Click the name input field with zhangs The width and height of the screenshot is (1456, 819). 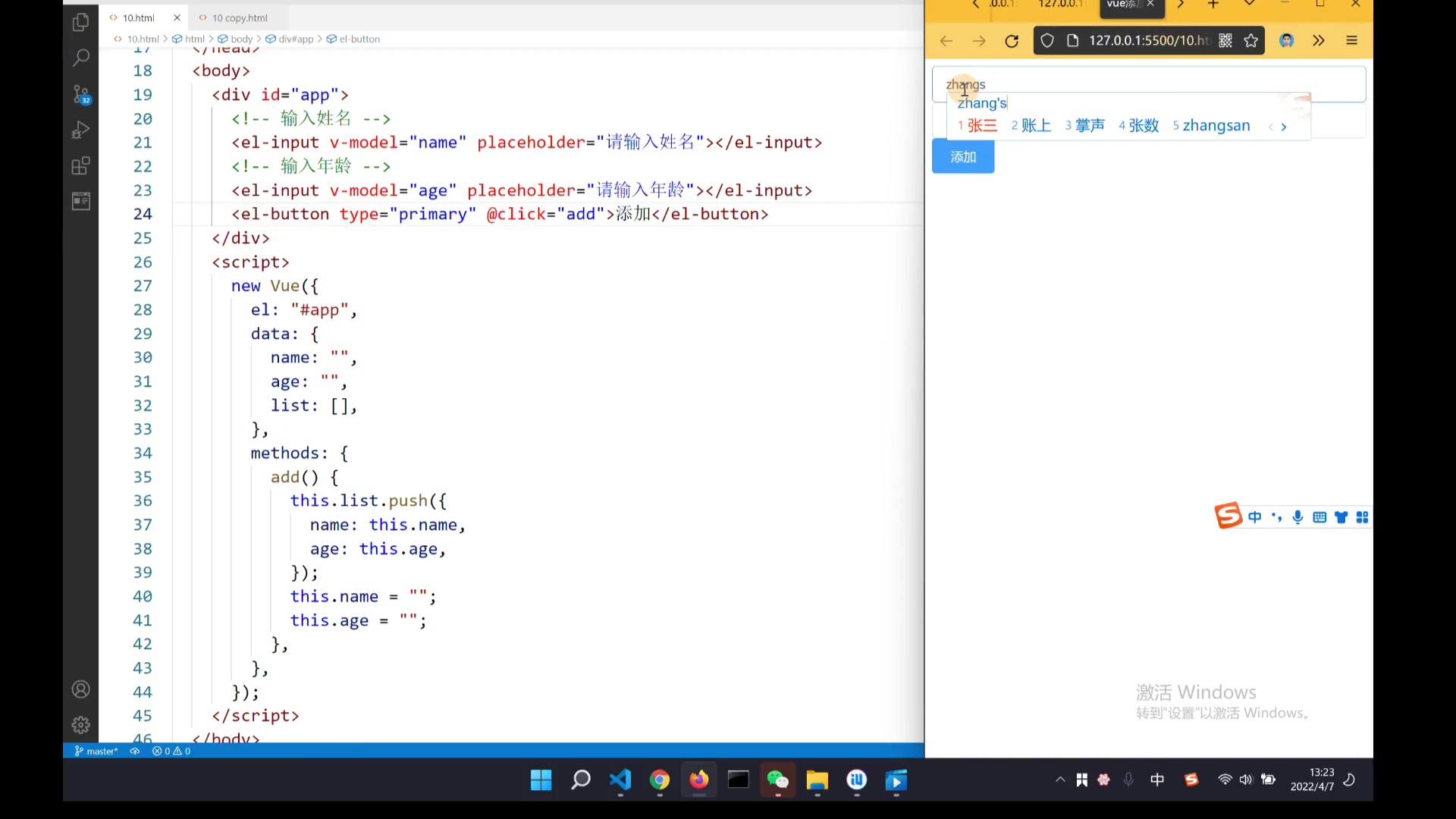click(x=1148, y=84)
